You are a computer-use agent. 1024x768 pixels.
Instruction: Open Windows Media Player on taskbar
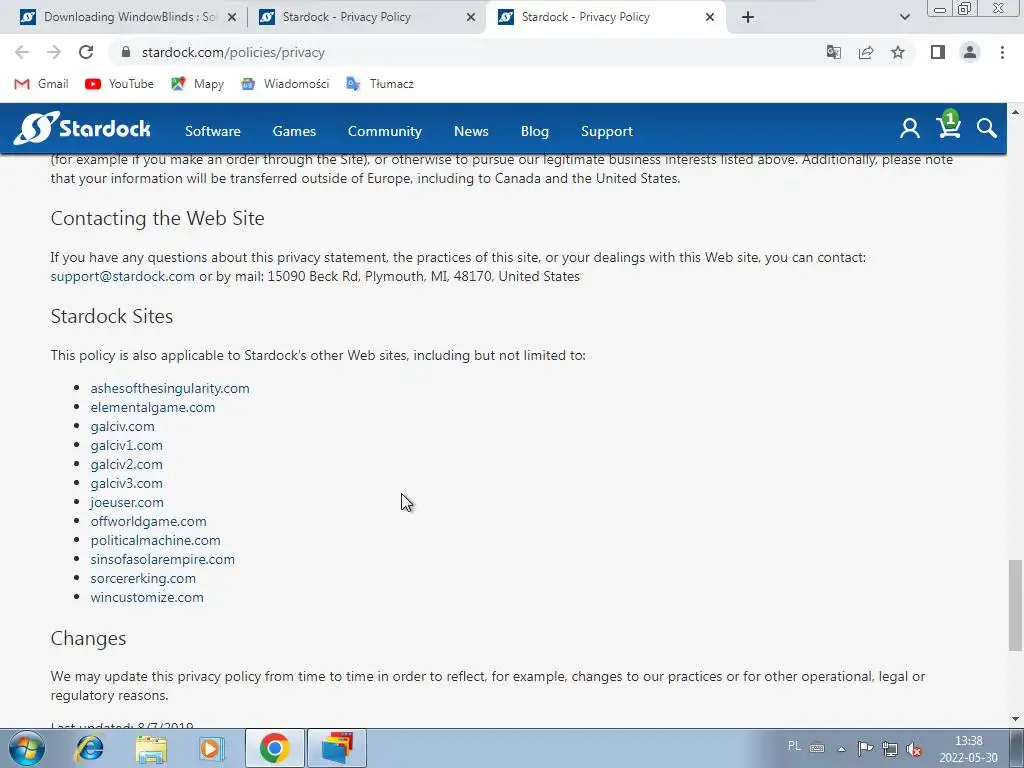click(211, 748)
